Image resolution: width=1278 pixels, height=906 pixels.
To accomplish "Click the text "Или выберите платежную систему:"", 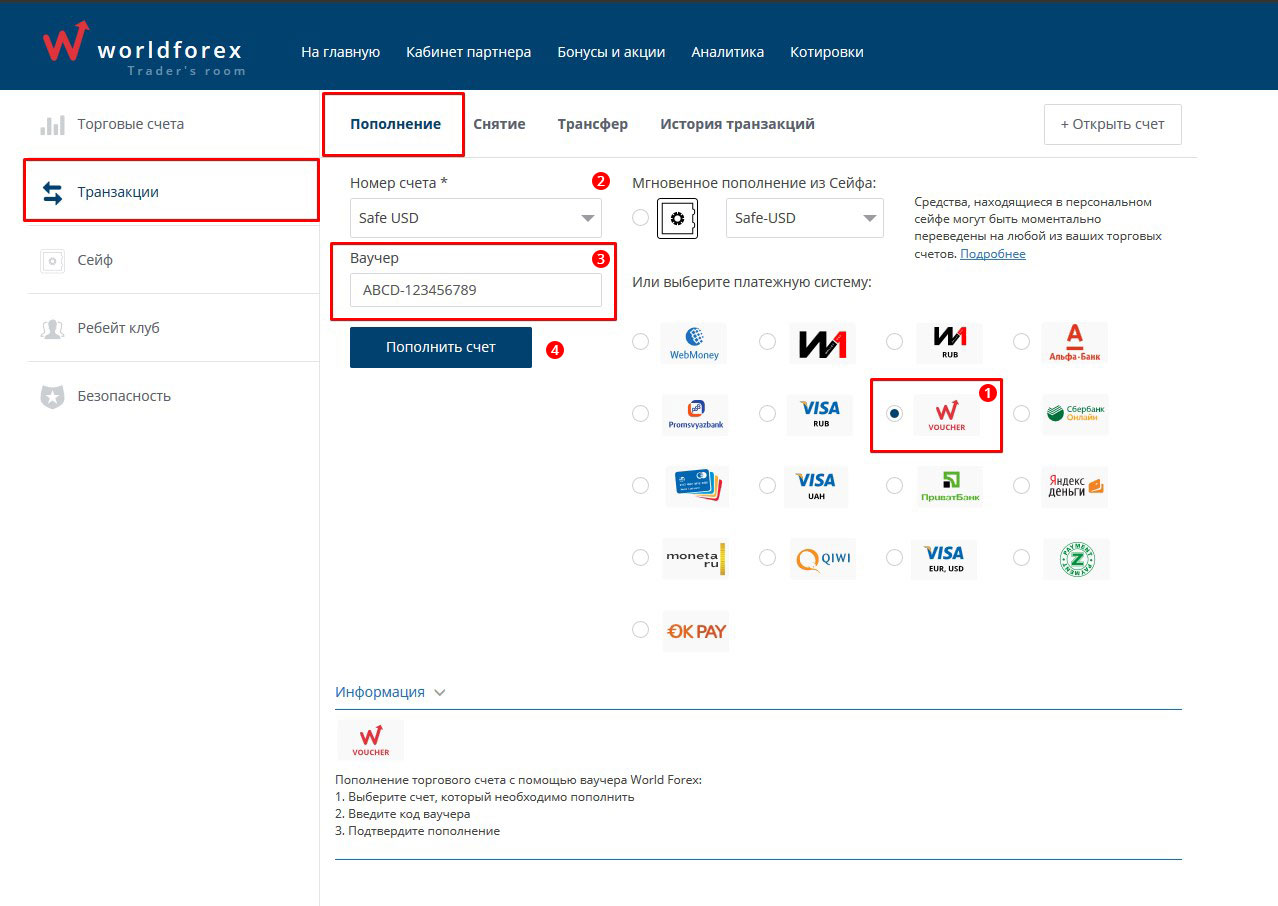I will (x=752, y=282).
